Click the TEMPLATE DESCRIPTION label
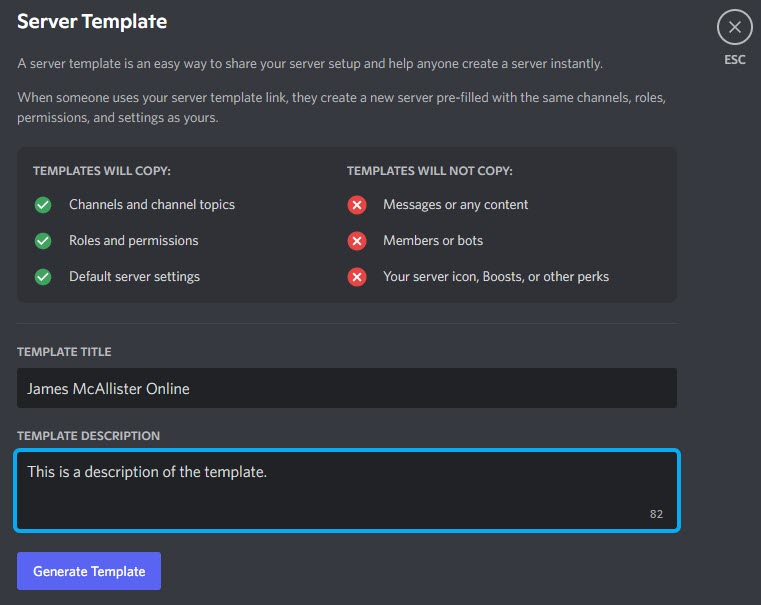761x605 pixels. 88,436
